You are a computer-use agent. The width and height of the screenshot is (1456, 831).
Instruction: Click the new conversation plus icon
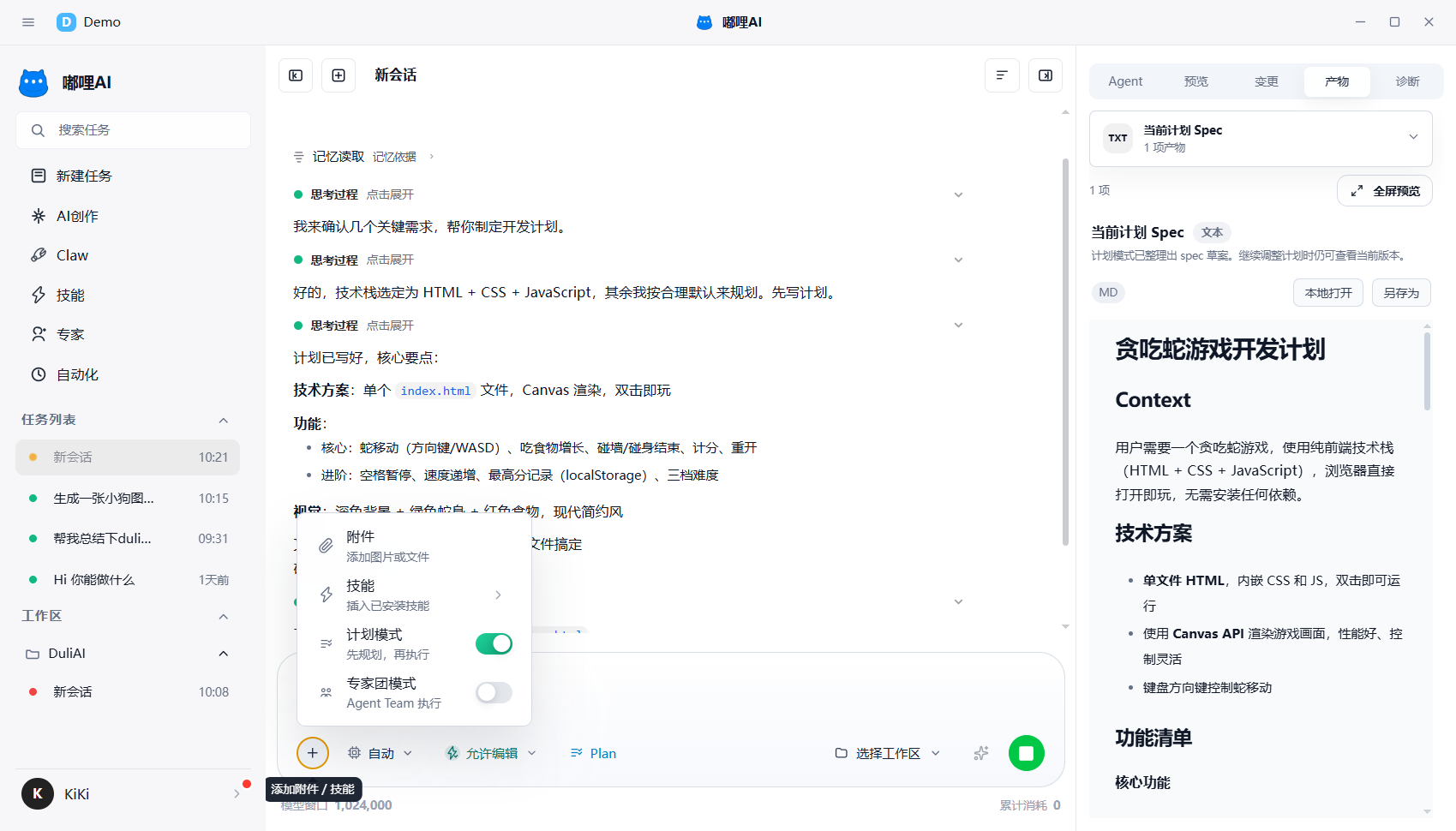(x=339, y=75)
